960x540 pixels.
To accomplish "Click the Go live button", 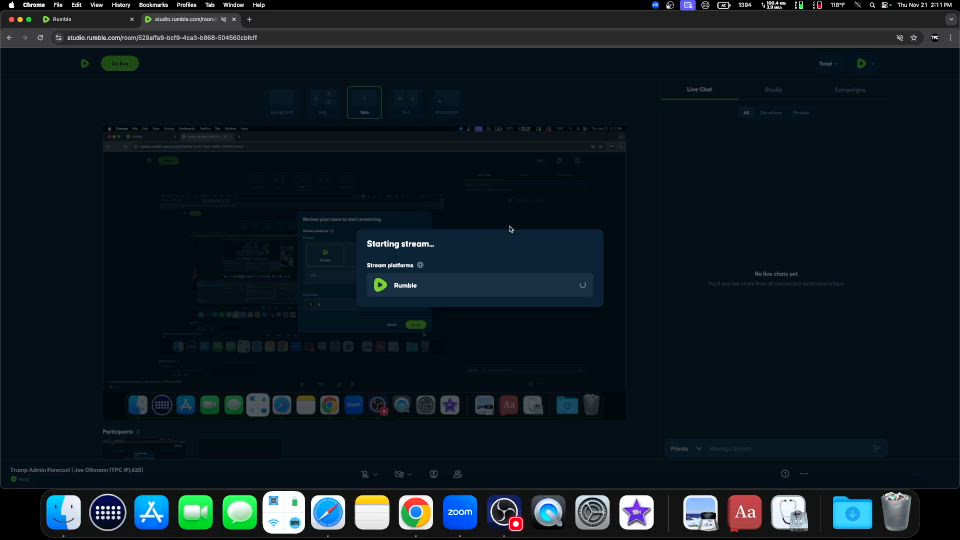I will click(x=120, y=63).
